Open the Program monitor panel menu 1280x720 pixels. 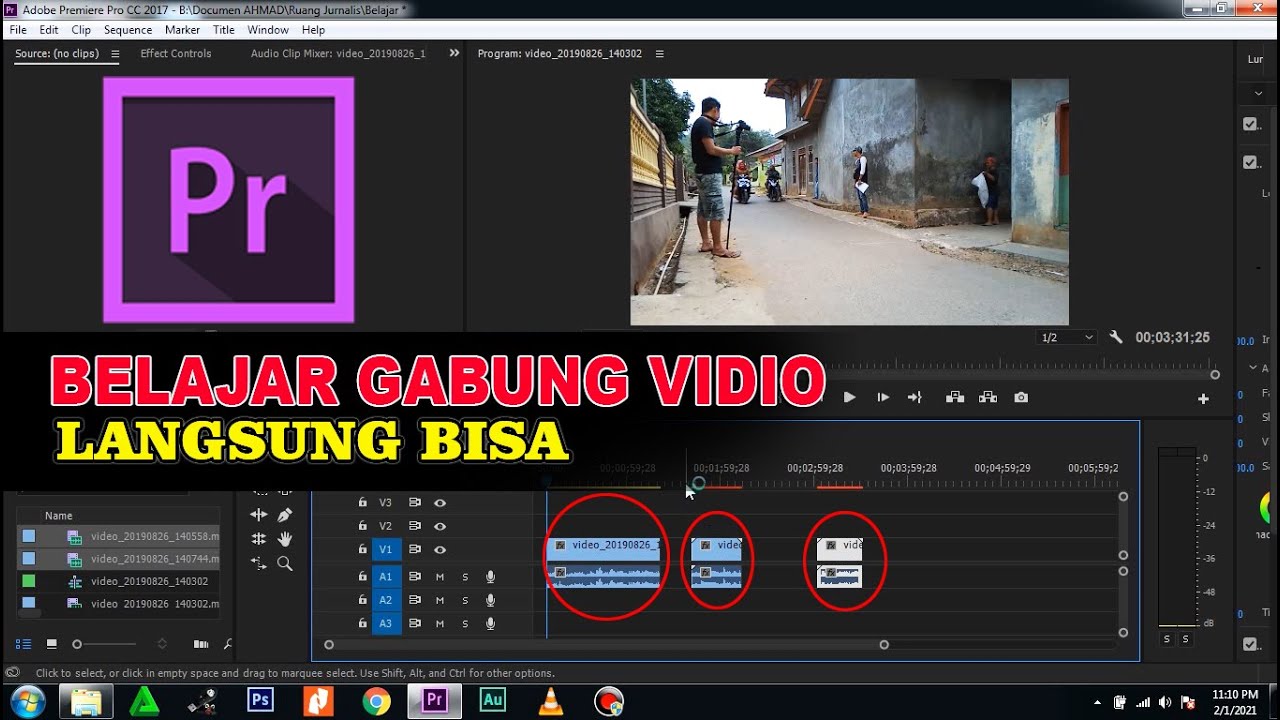pyautogui.click(x=659, y=54)
